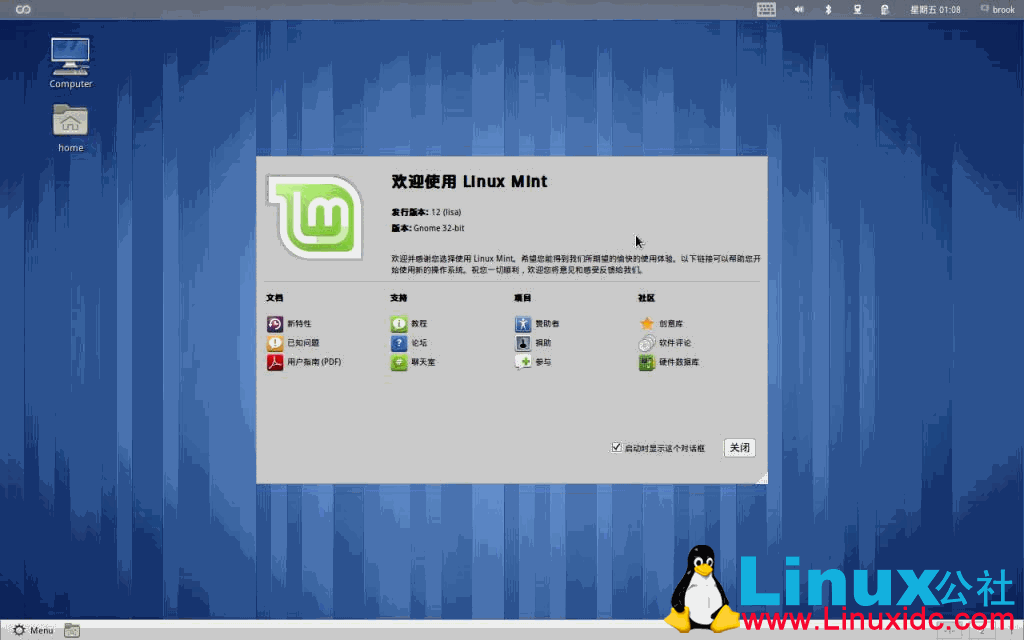Open the Menu in bottom-left corner
Viewport: 1024px width, 640px height.
point(35,630)
